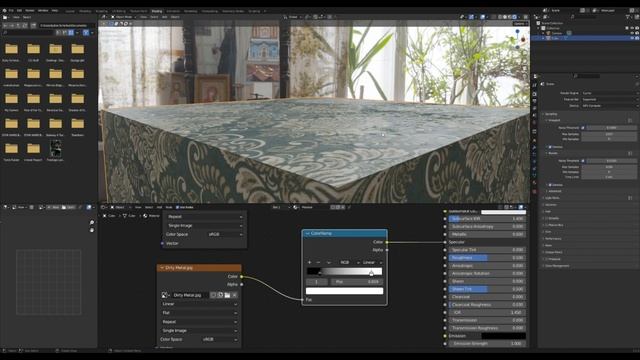The width and height of the screenshot is (640, 360).
Task: Open the Node menu in node editor header
Action: [x=169, y=207]
